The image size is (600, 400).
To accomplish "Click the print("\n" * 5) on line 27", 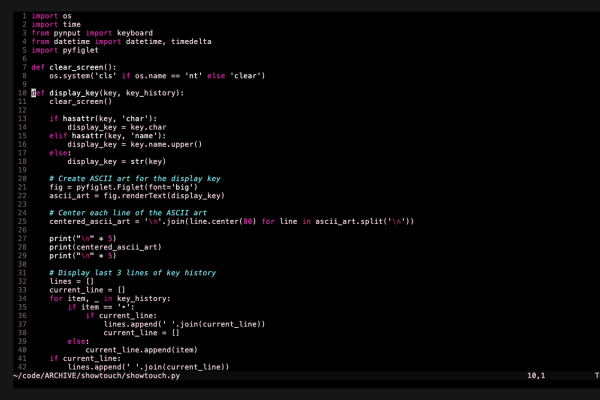I will click(83, 238).
